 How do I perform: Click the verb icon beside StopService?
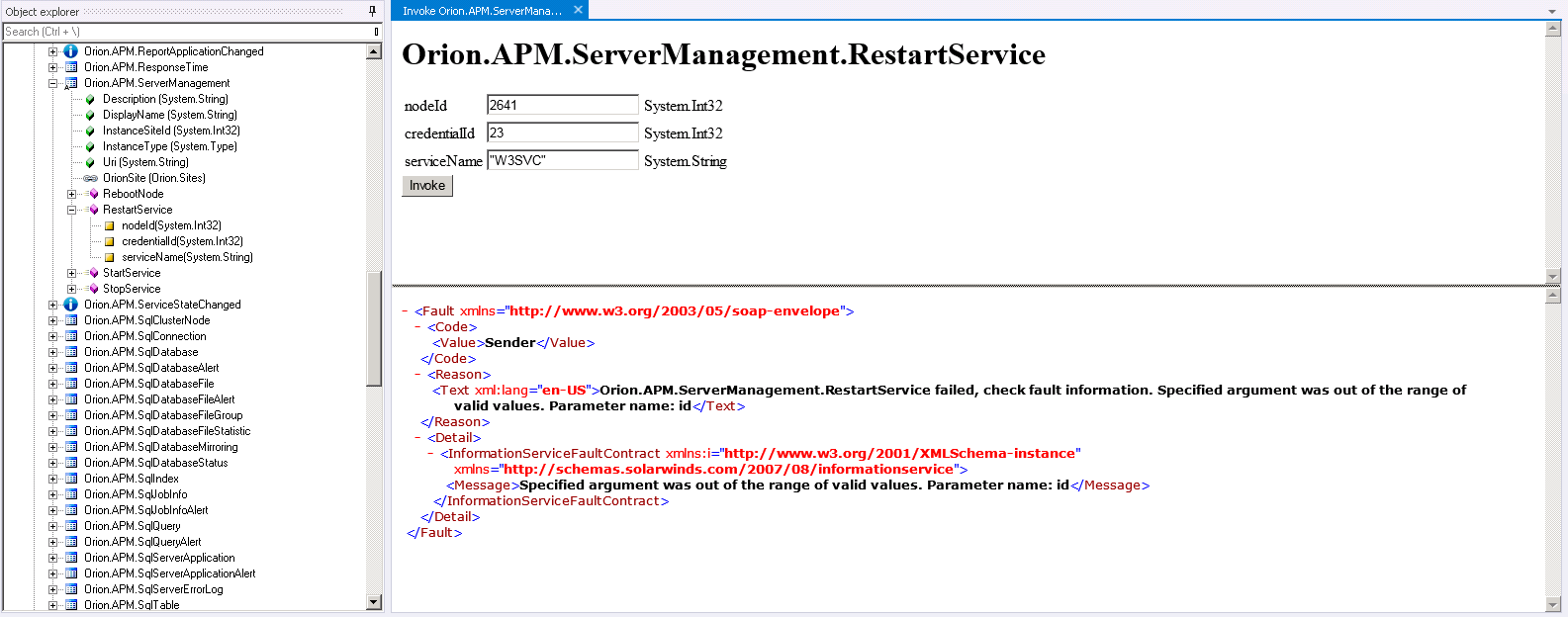93,289
